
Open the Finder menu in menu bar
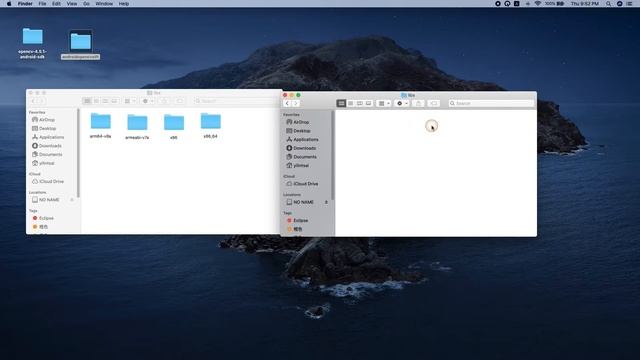click(x=25, y=4)
